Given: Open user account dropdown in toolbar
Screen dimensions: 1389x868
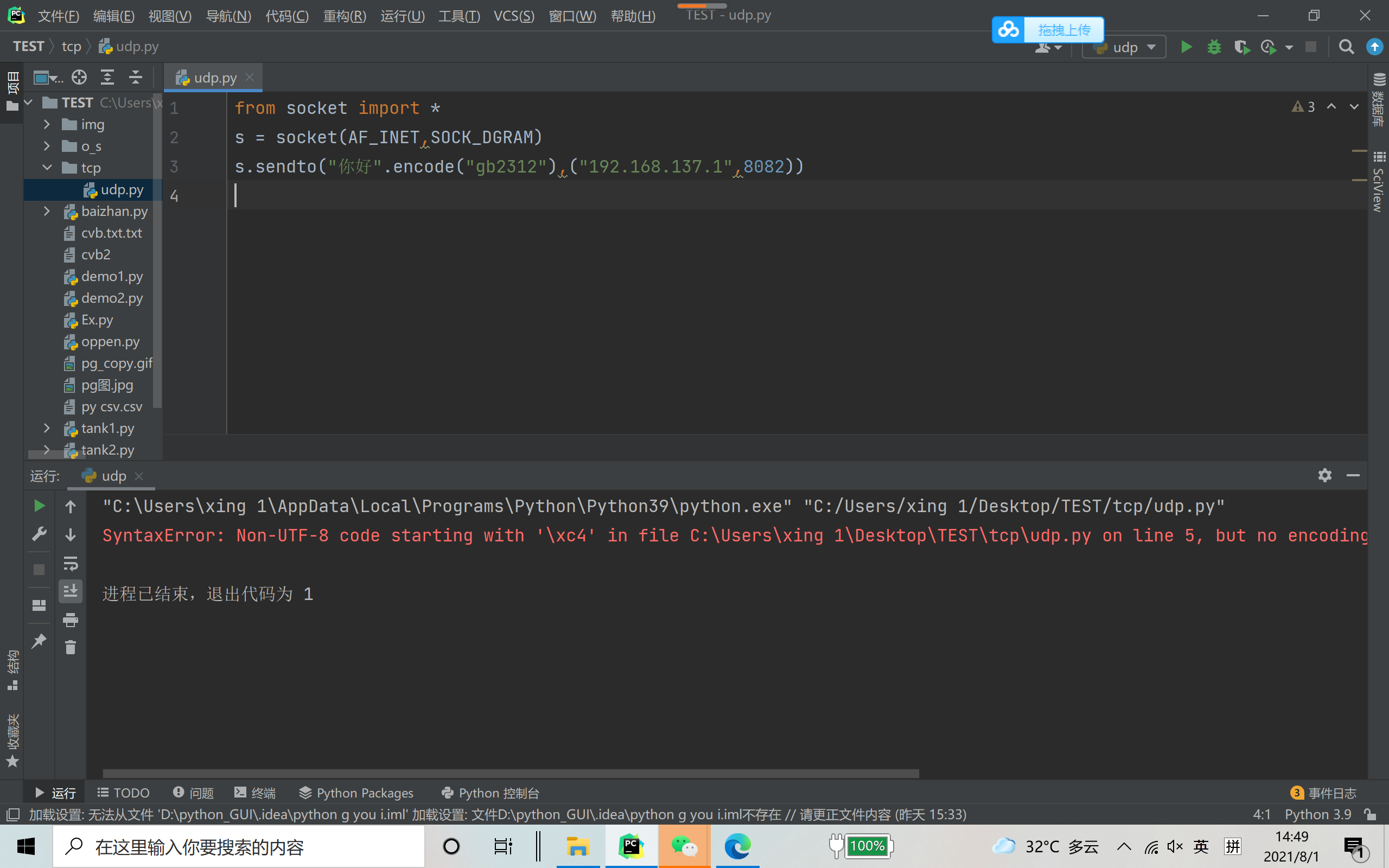Looking at the screenshot, I should [1048, 48].
